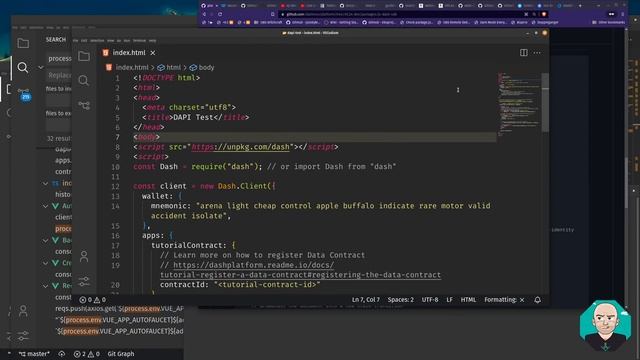Viewport: 640px width, 360px height.
Task: Click the Replace input field
Action: point(60,75)
